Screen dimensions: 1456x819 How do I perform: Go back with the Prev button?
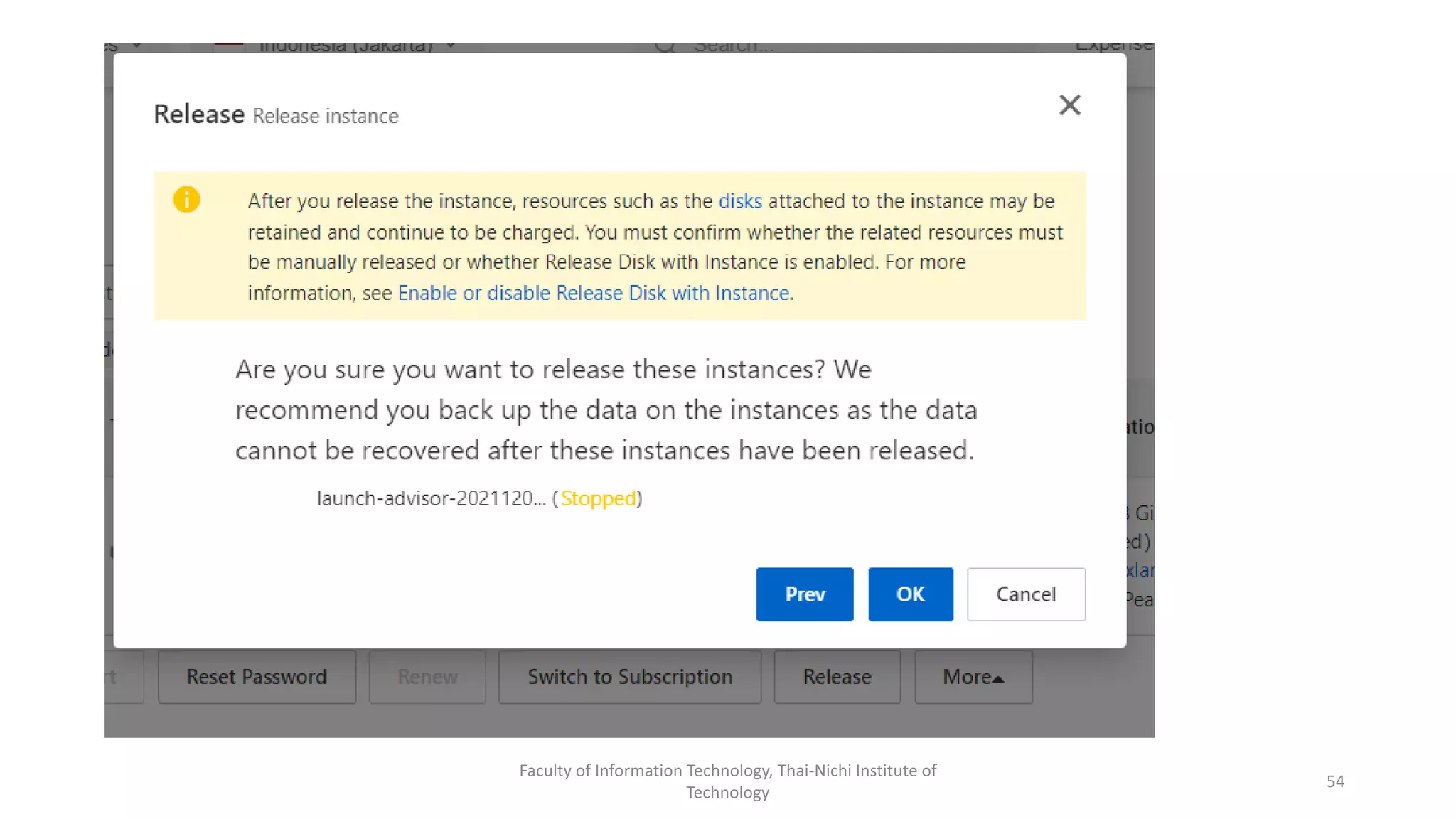click(804, 594)
